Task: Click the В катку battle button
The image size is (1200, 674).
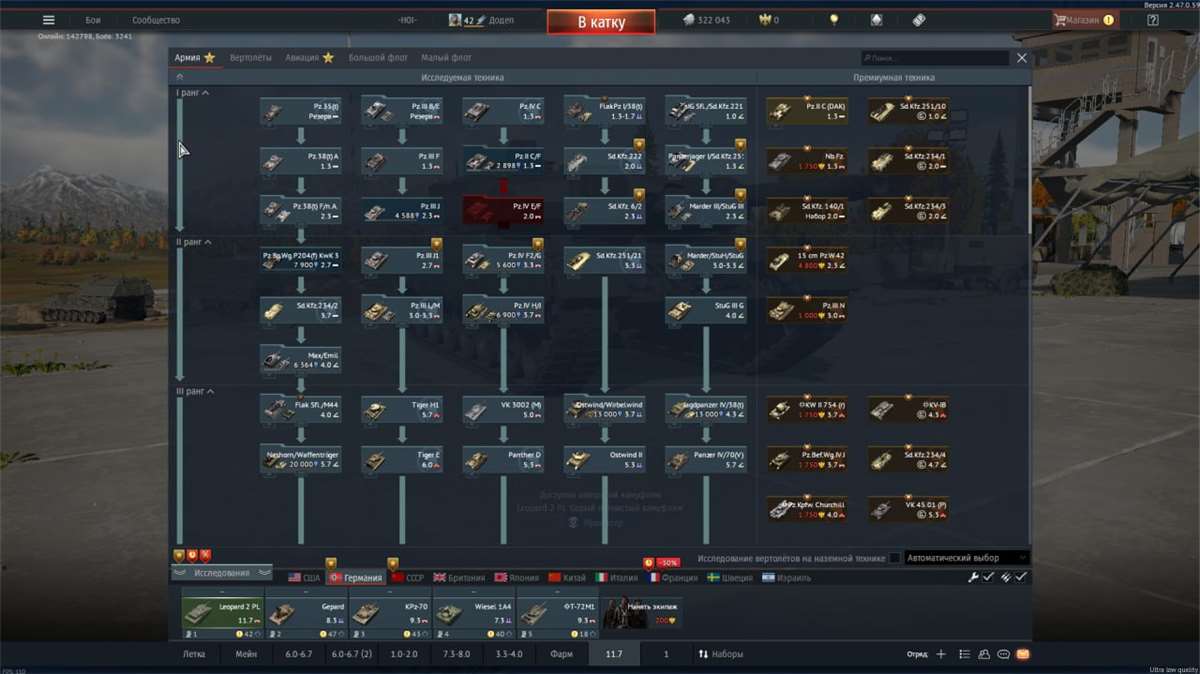Action: click(601, 21)
